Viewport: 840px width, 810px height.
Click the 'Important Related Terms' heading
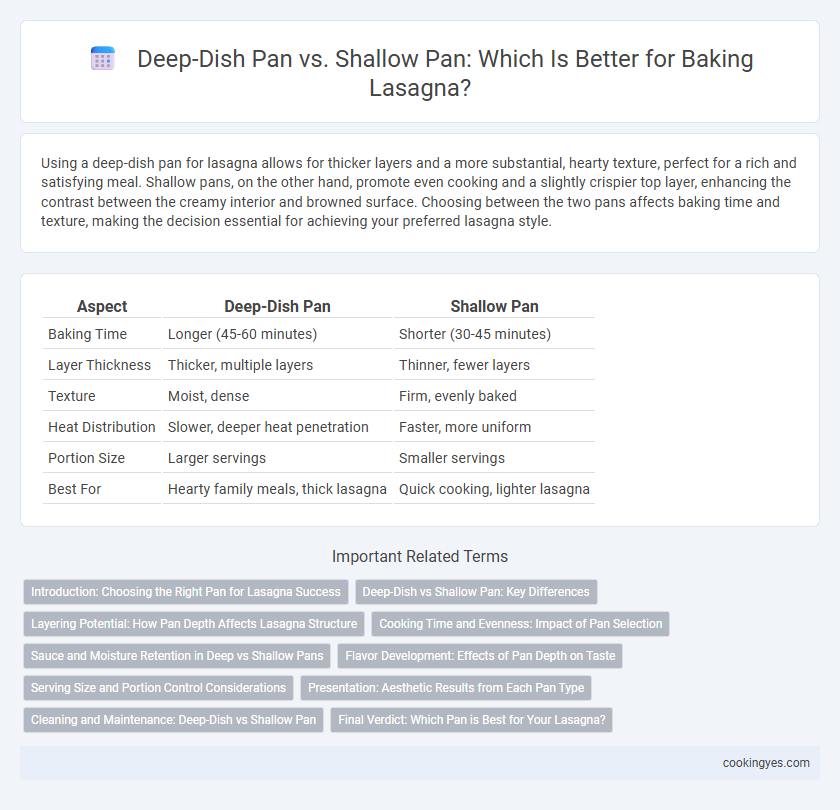coord(420,557)
